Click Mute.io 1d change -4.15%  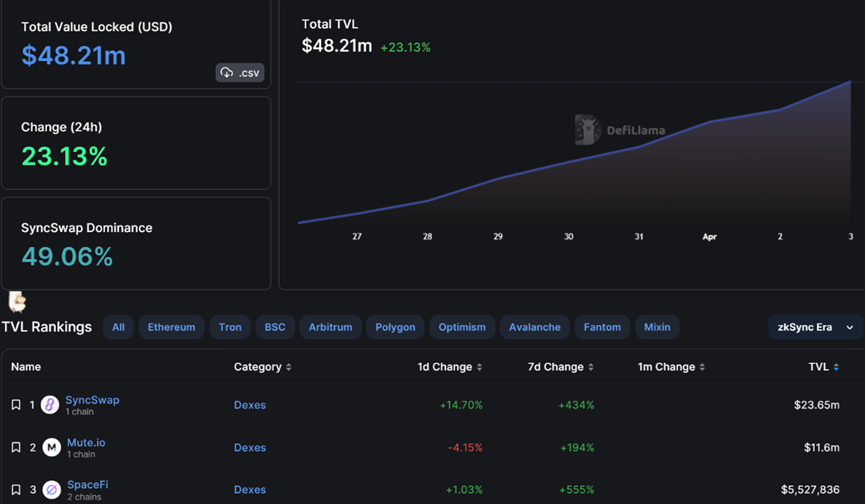tap(465, 447)
